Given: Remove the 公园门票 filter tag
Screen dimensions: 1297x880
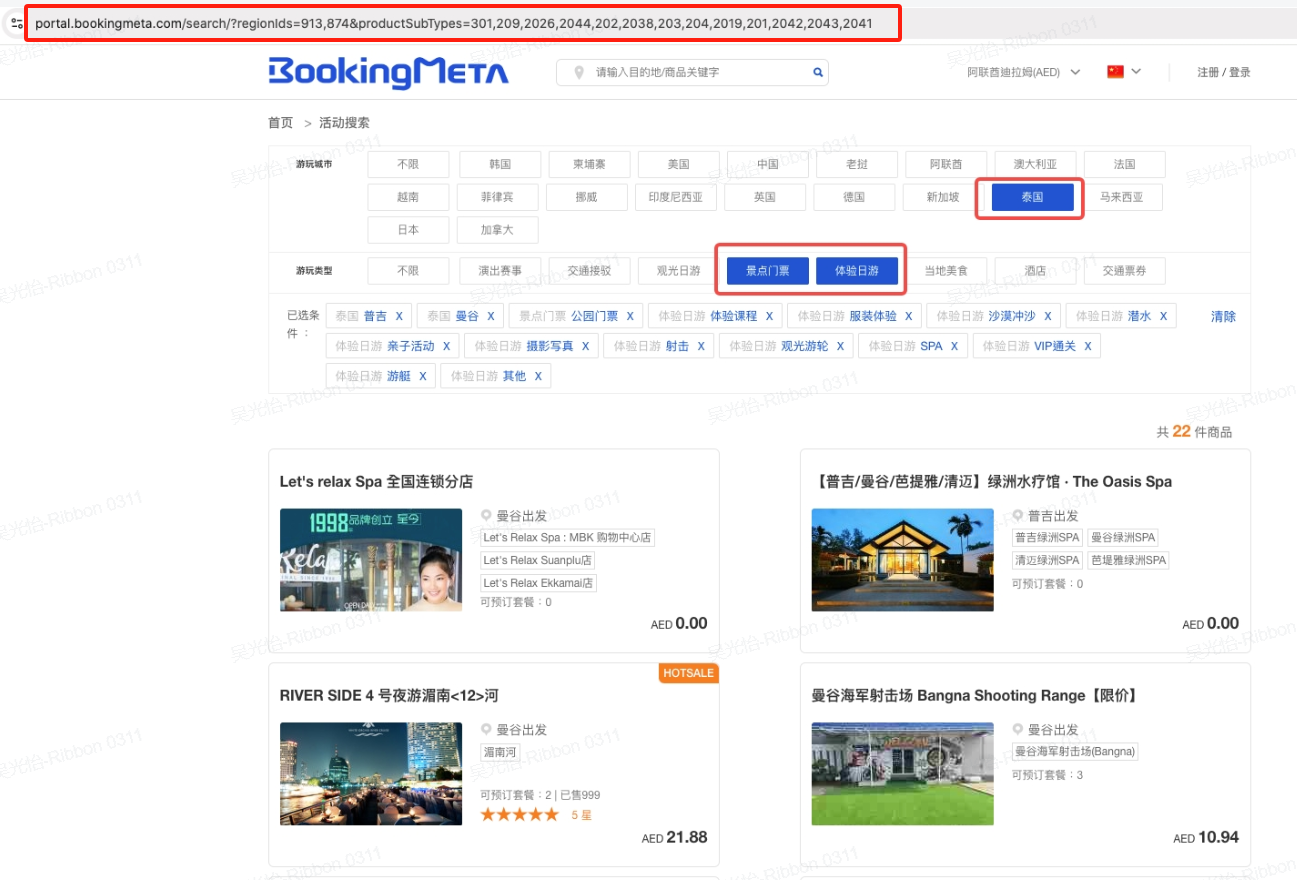Looking at the screenshot, I should click(x=630, y=316).
